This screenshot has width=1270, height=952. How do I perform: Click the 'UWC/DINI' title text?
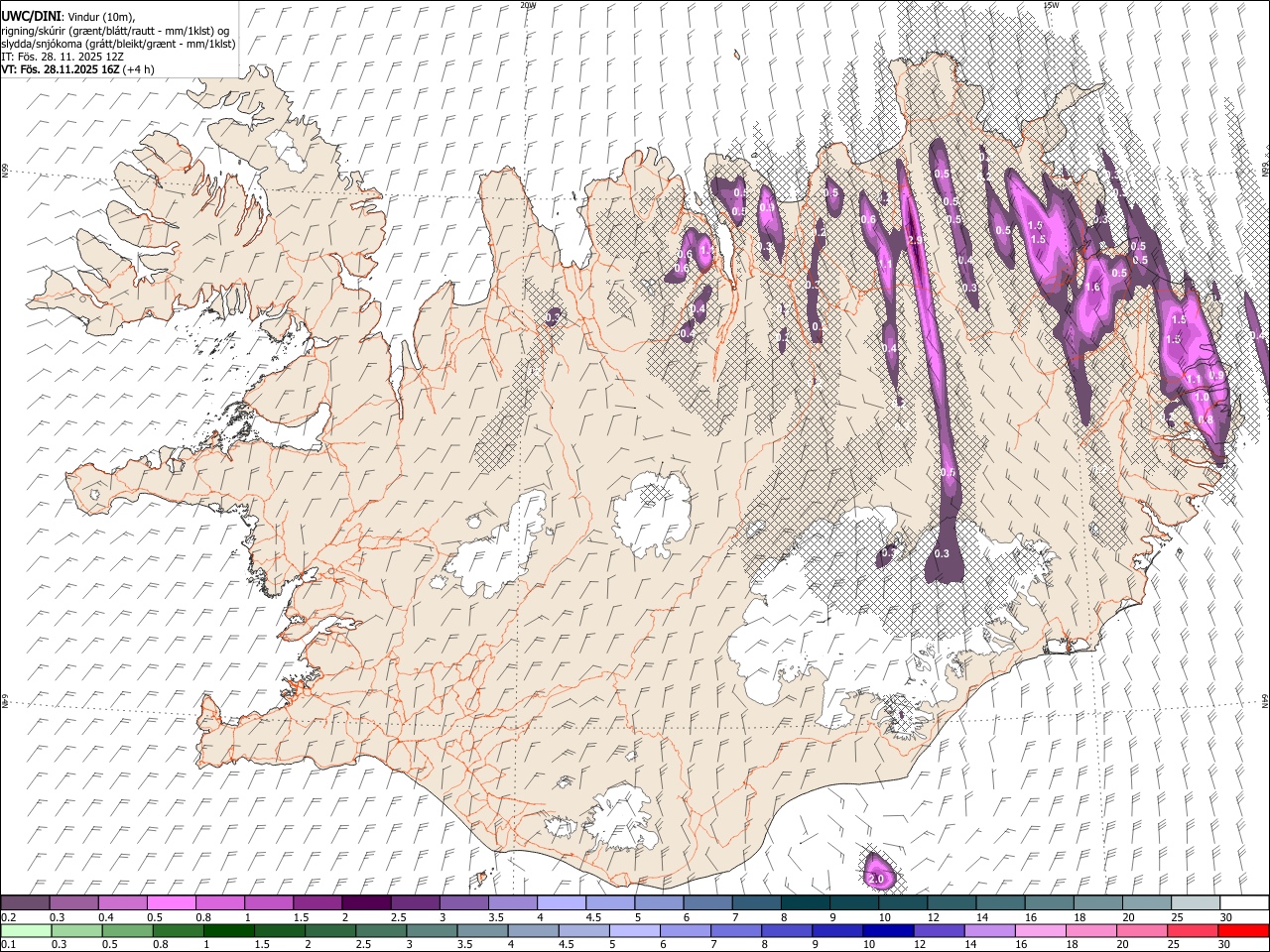(29, 17)
